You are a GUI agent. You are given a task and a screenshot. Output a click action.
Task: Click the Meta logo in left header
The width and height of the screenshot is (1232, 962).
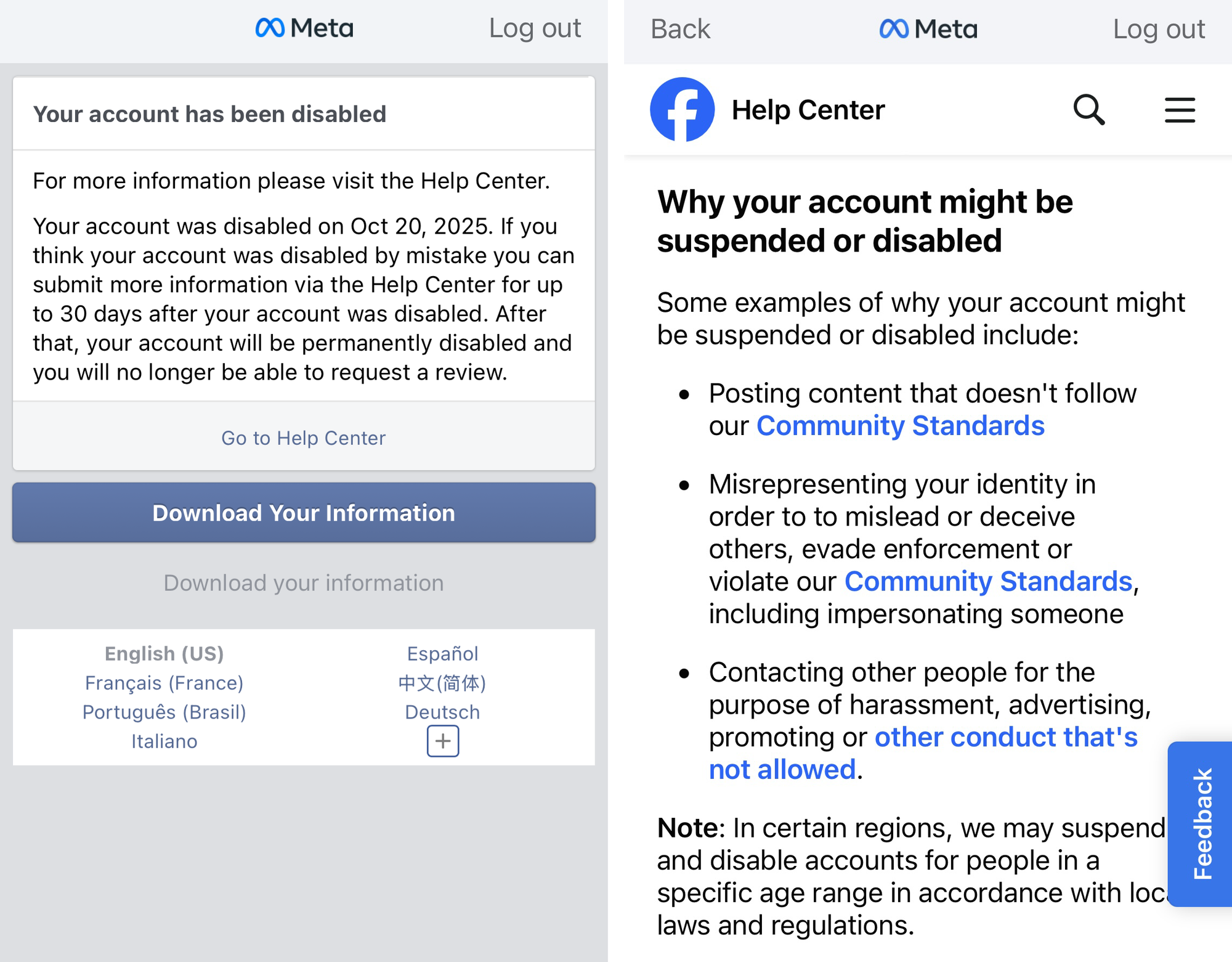tap(304, 28)
